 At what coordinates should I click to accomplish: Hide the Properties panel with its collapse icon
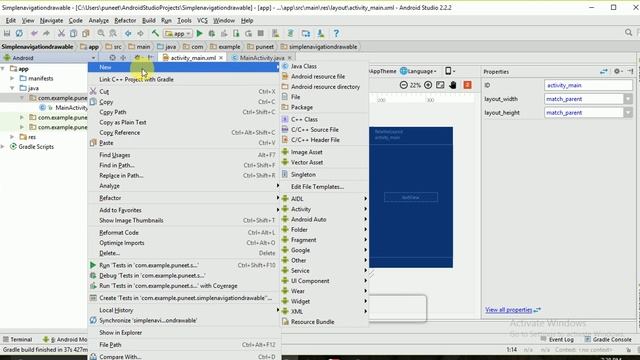[x=630, y=71]
